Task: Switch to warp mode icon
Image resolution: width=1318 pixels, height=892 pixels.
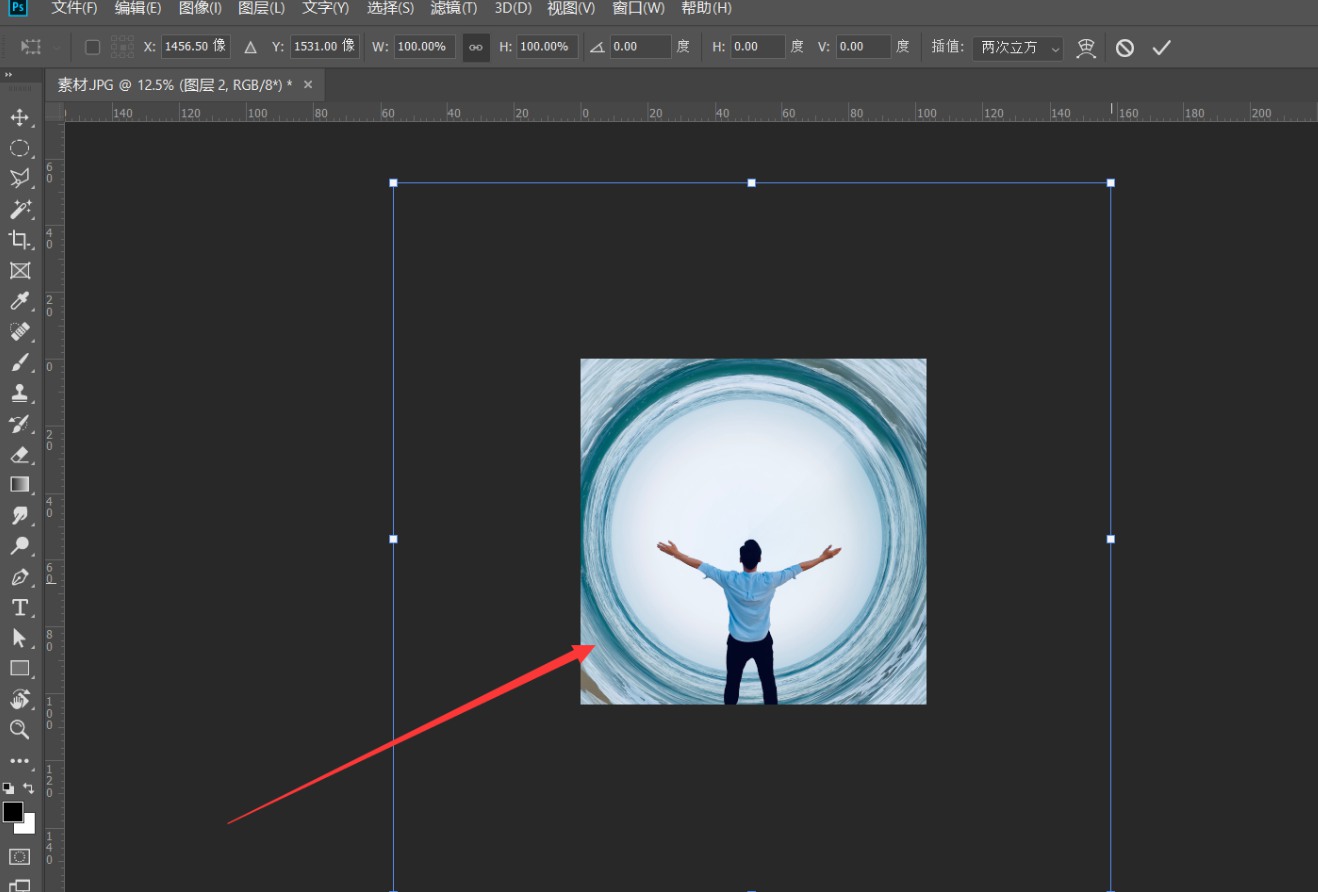Action: coord(1086,47)
